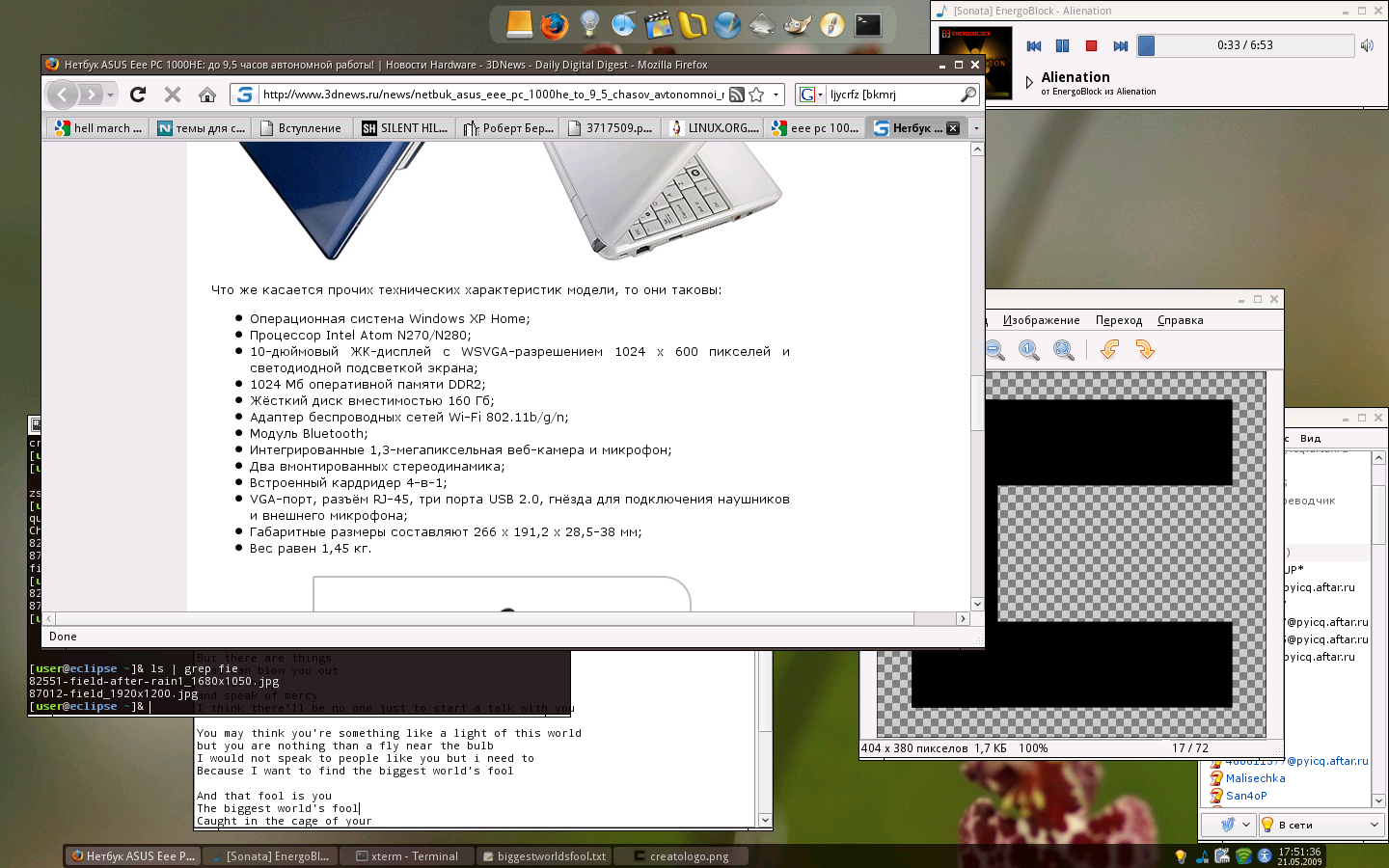Image resolution: width=1389 pixels, height=868 pixels.
Task: Open the yellow office app in dock
Action: click(693, 25)
